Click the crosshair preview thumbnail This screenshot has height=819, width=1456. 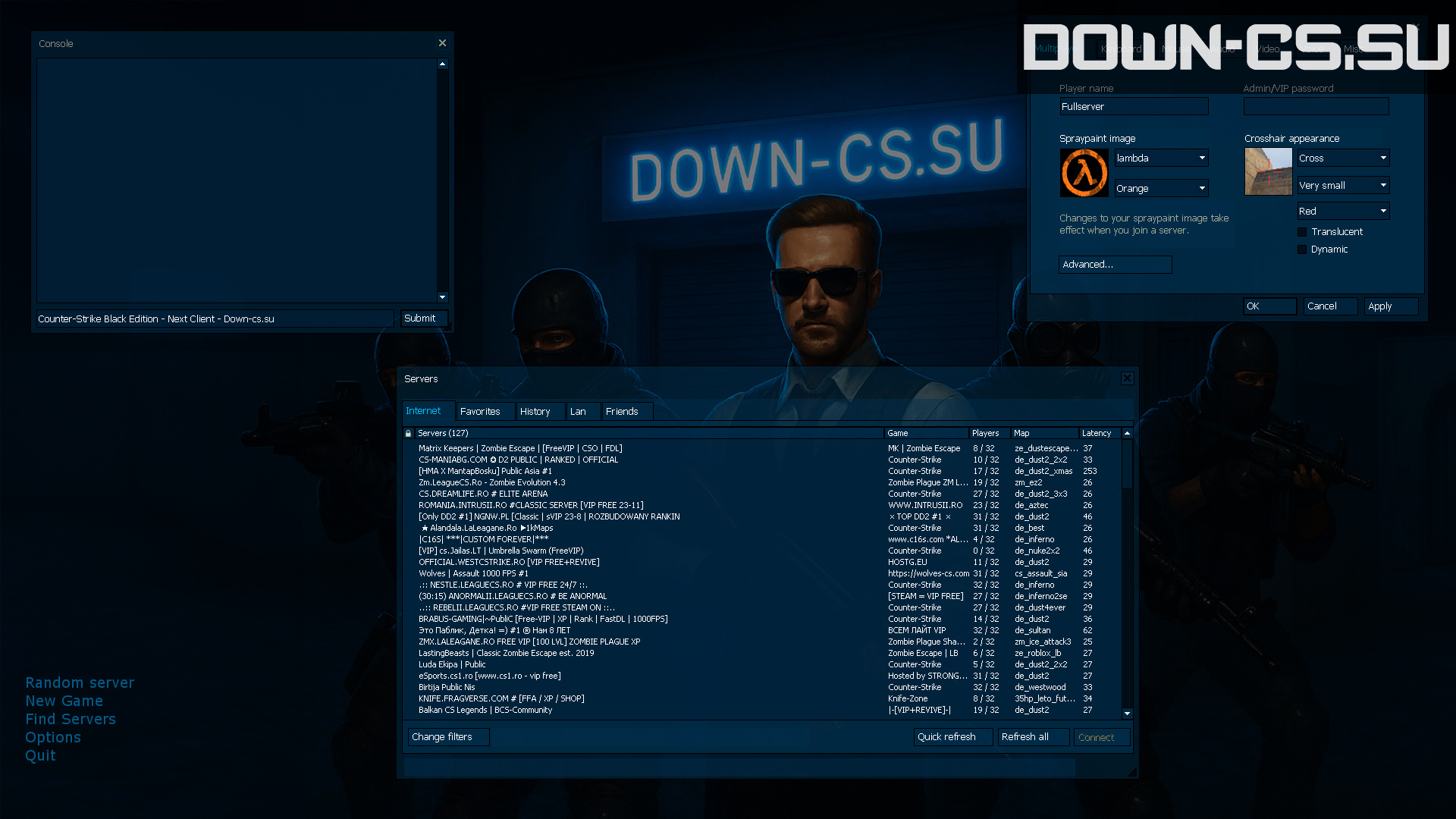(1268, 171)
